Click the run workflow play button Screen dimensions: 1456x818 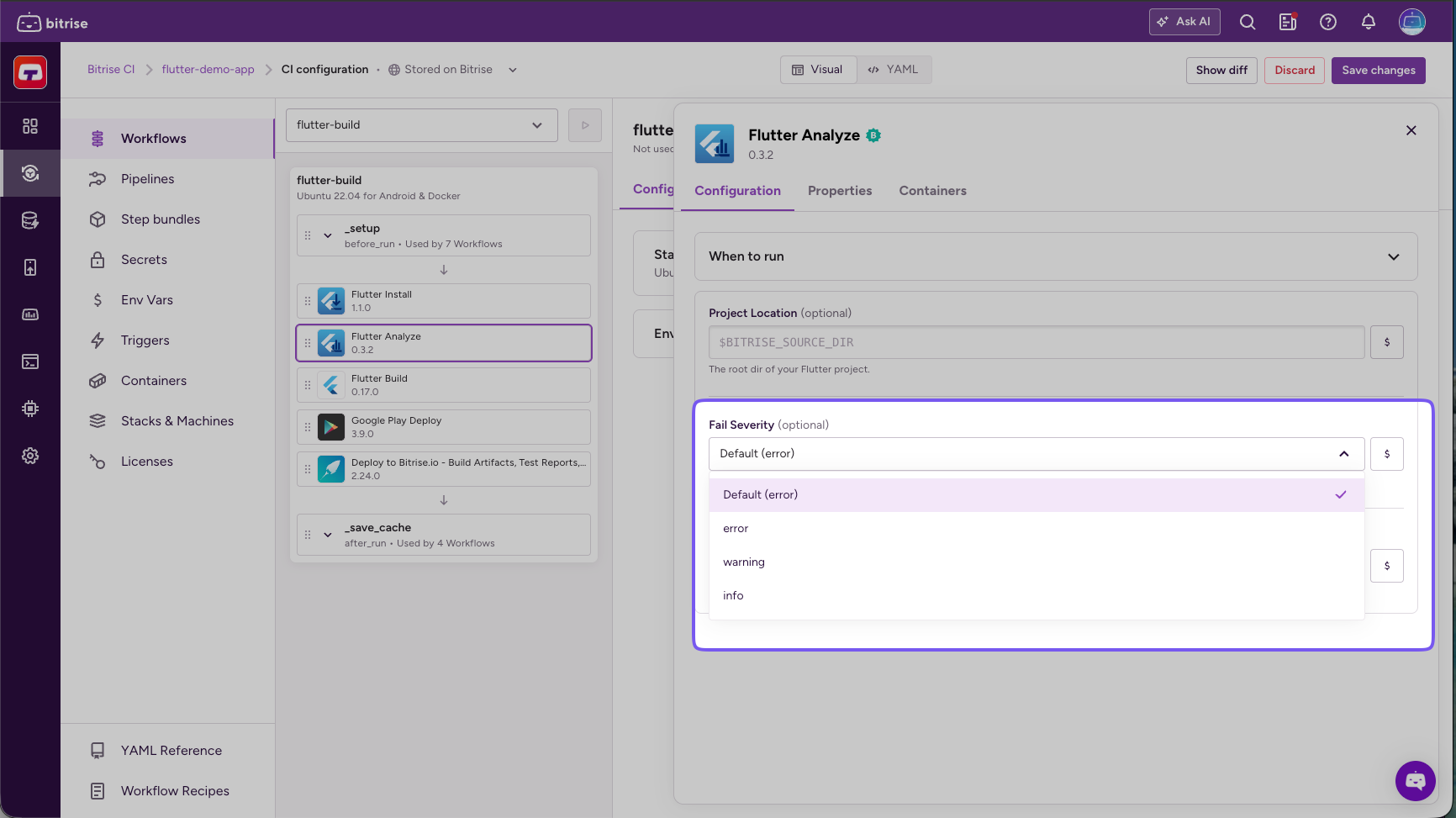click(x=585, y=125)
